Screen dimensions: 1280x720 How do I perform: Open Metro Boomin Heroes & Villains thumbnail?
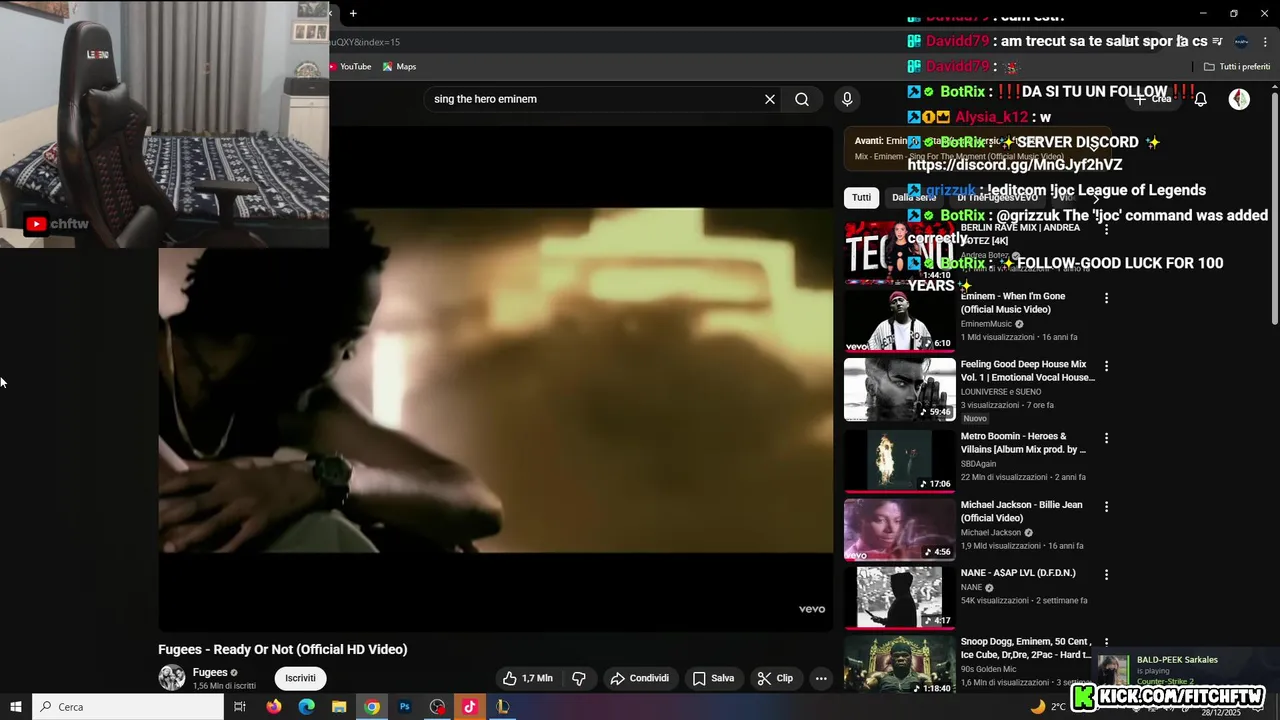click(x=899, y=461)
